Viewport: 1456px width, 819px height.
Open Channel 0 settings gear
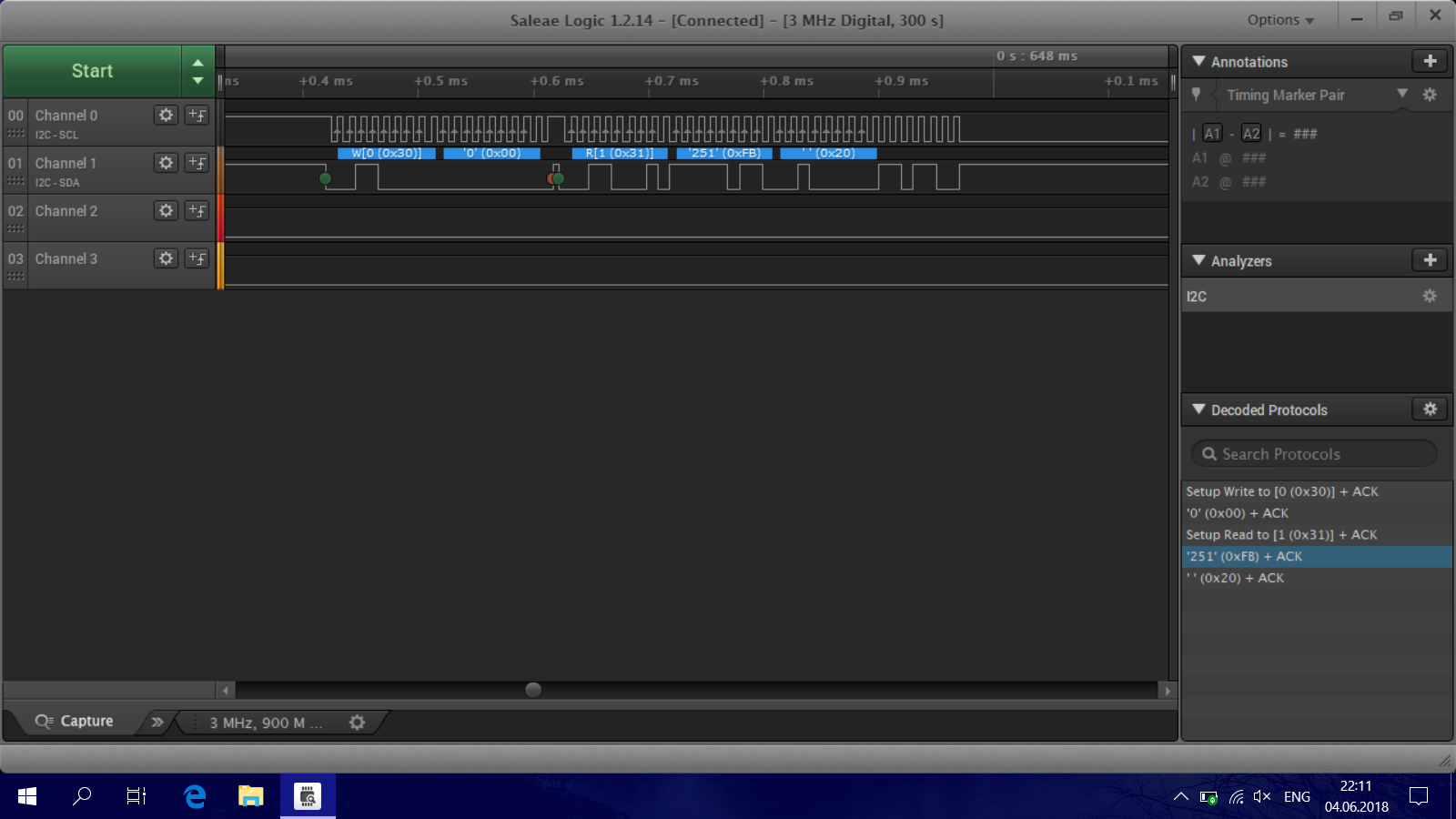pos(166,116)
